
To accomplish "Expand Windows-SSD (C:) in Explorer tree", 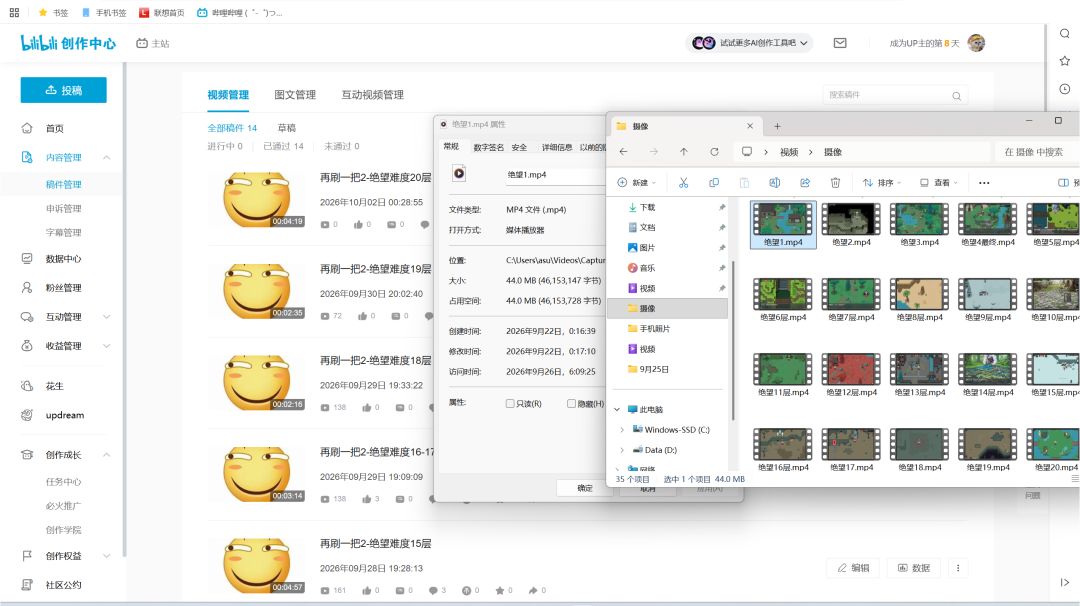I will [x=622, y=430].
